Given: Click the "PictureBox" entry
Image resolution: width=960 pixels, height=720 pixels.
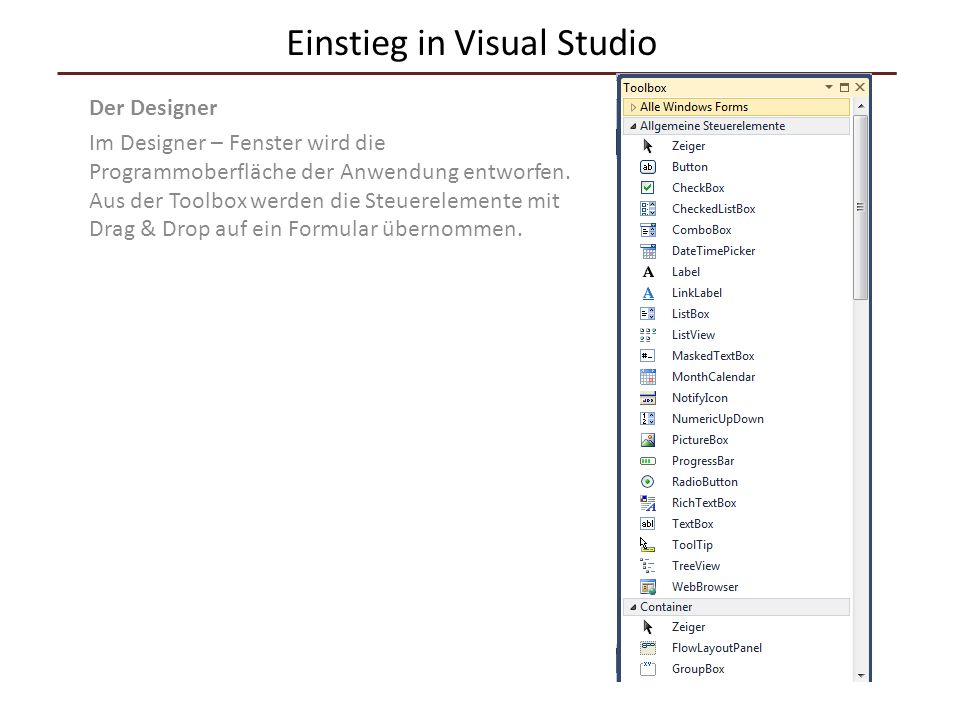Looking at the screenshot, I should (x=700, y=440).
